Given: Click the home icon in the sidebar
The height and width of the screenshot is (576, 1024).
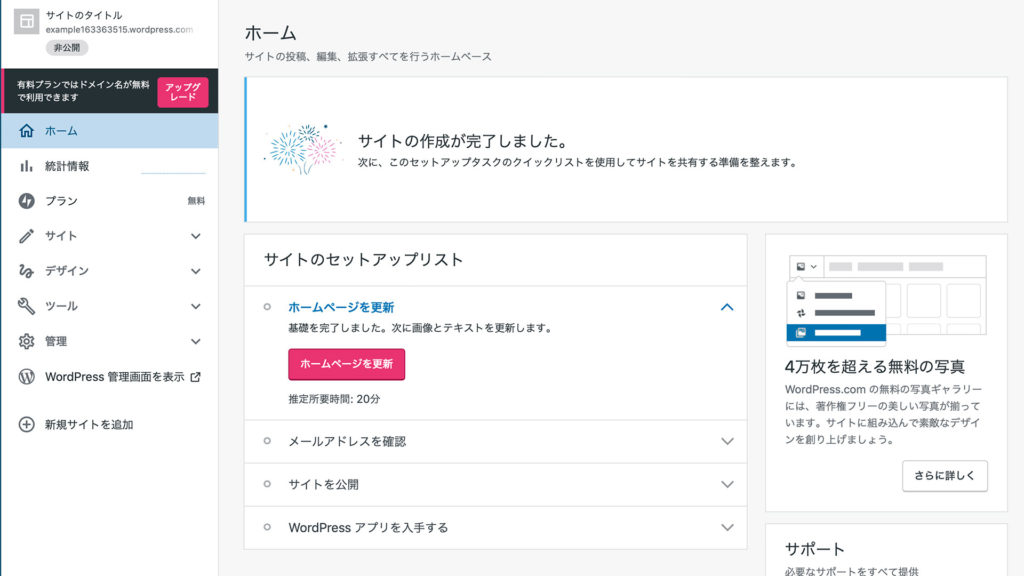Looking at the screenshot, I should coord(26,131).
